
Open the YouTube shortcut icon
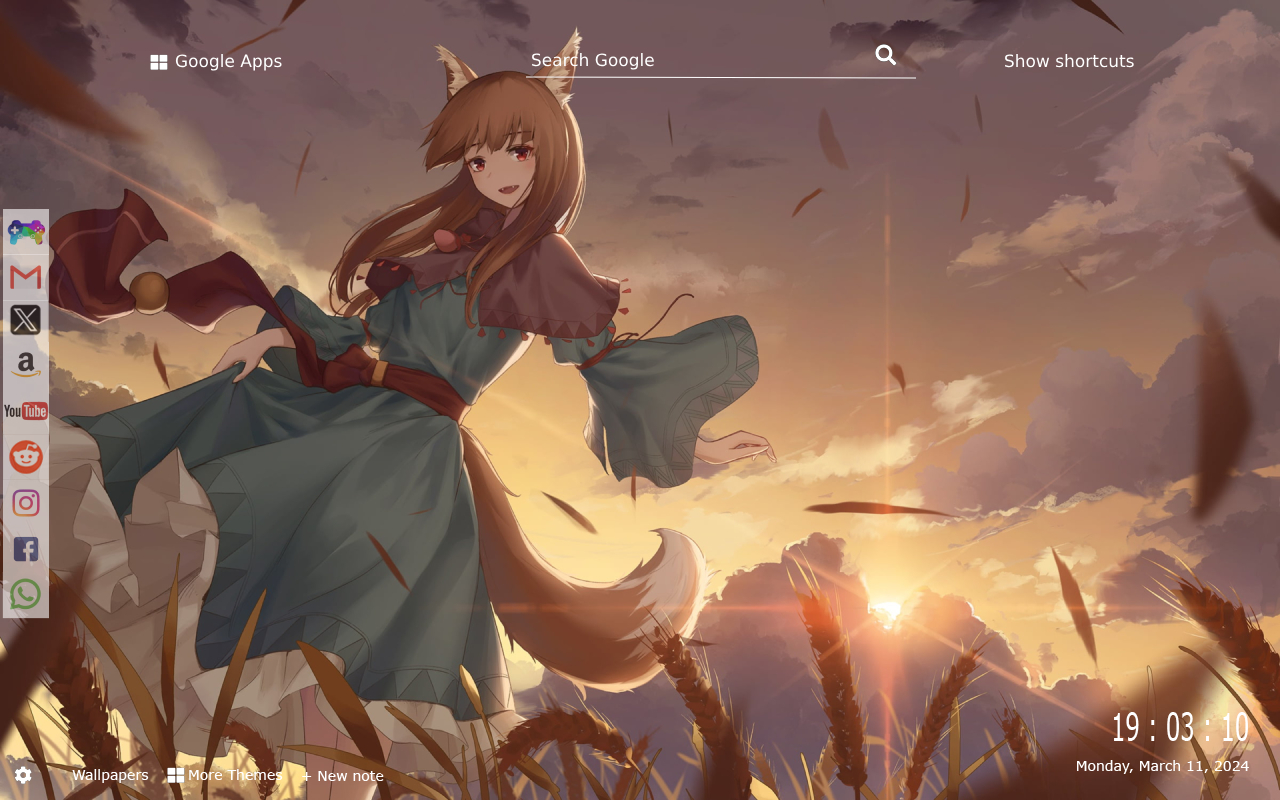tap(26, 411)
